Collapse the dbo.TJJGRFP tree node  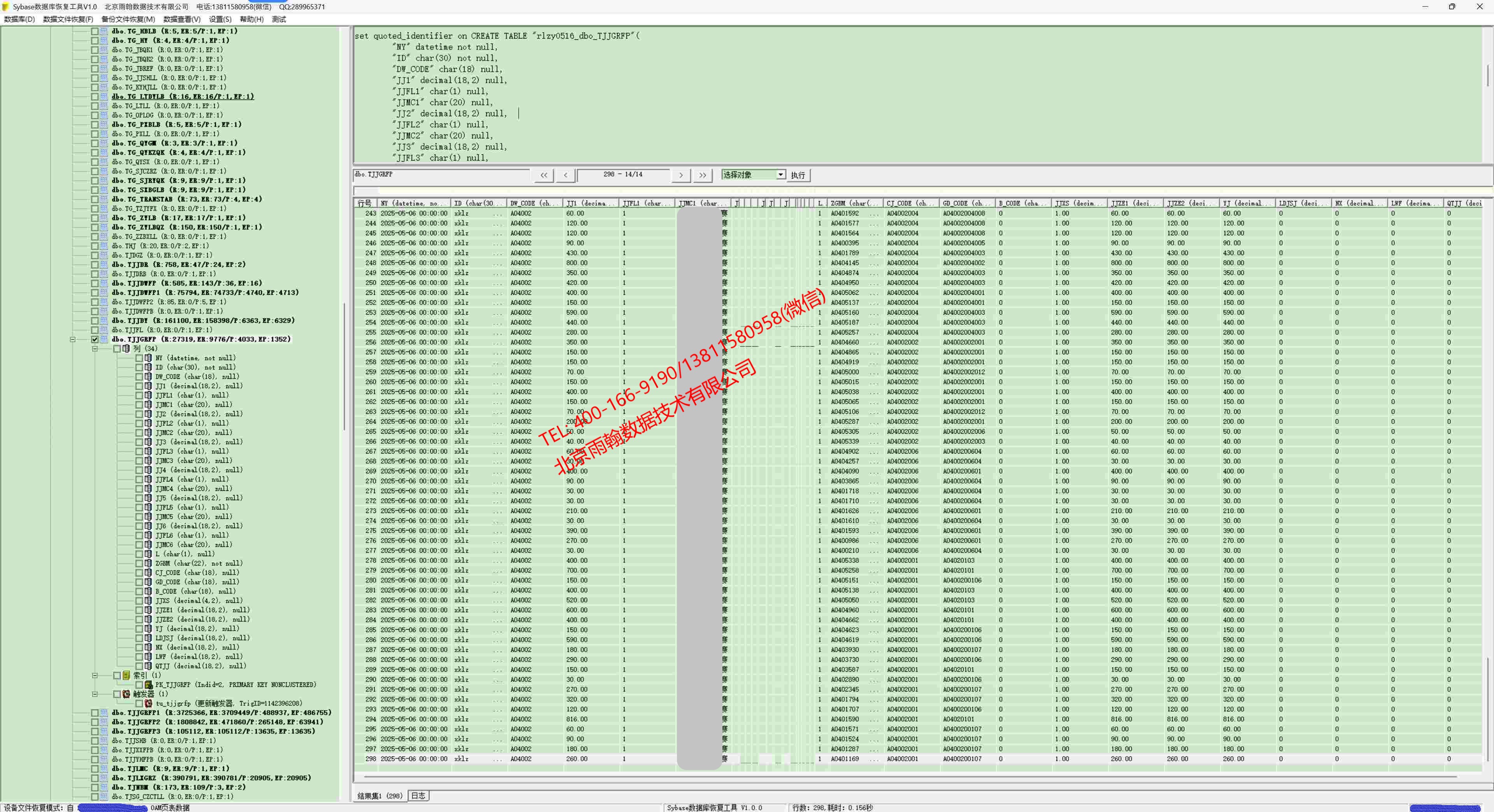[x=72, y=339]
